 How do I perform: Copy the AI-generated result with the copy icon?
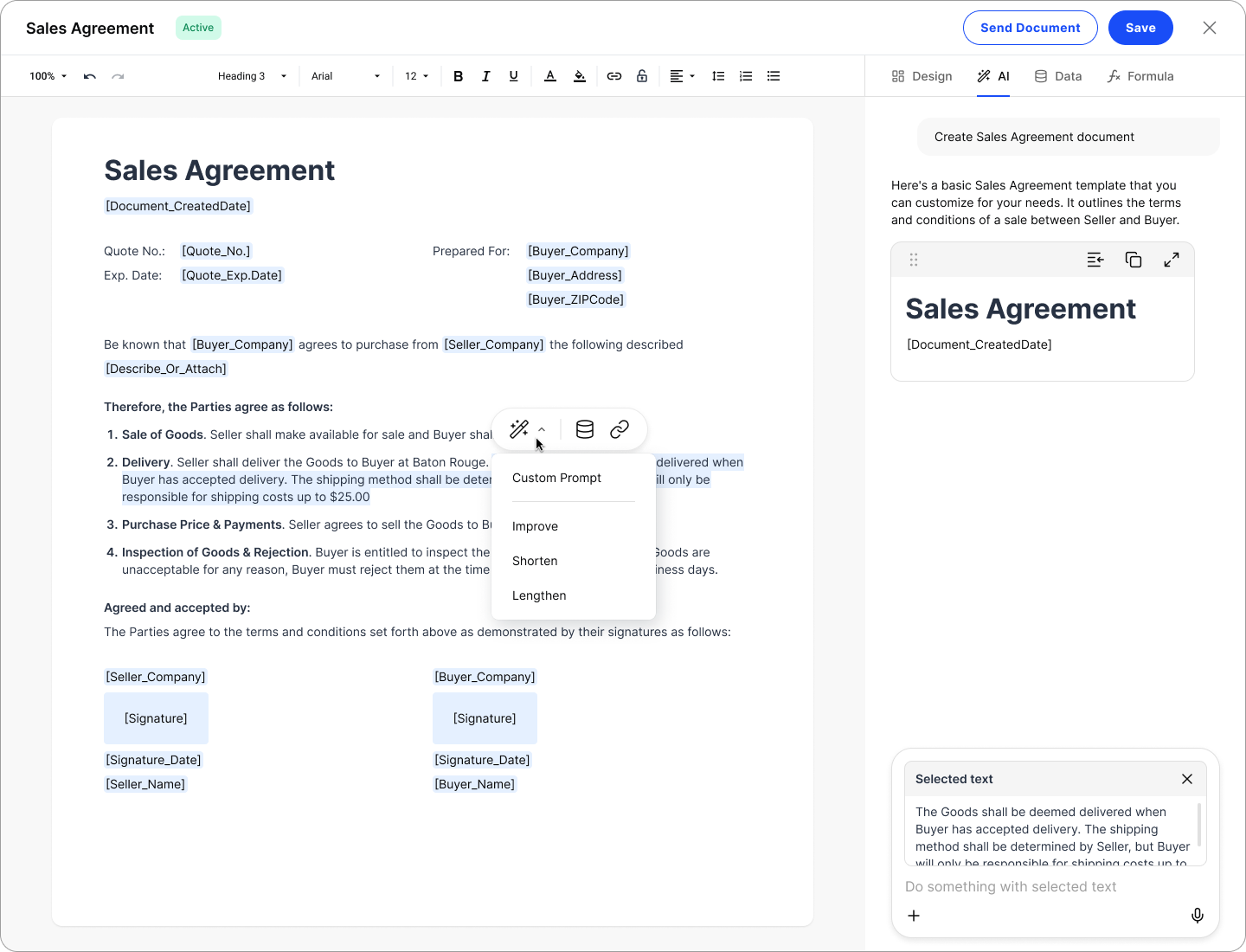[1134, 260]
